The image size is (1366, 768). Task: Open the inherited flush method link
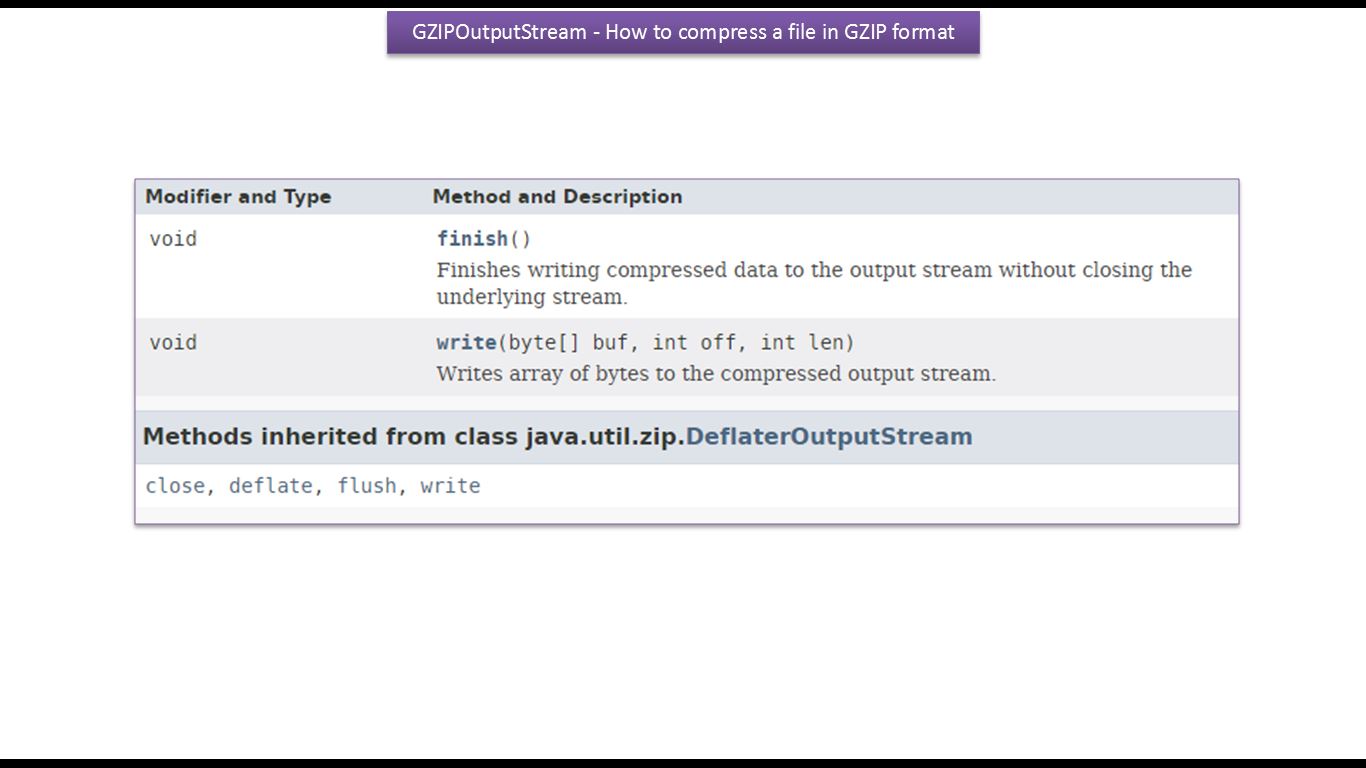point(367,486)
